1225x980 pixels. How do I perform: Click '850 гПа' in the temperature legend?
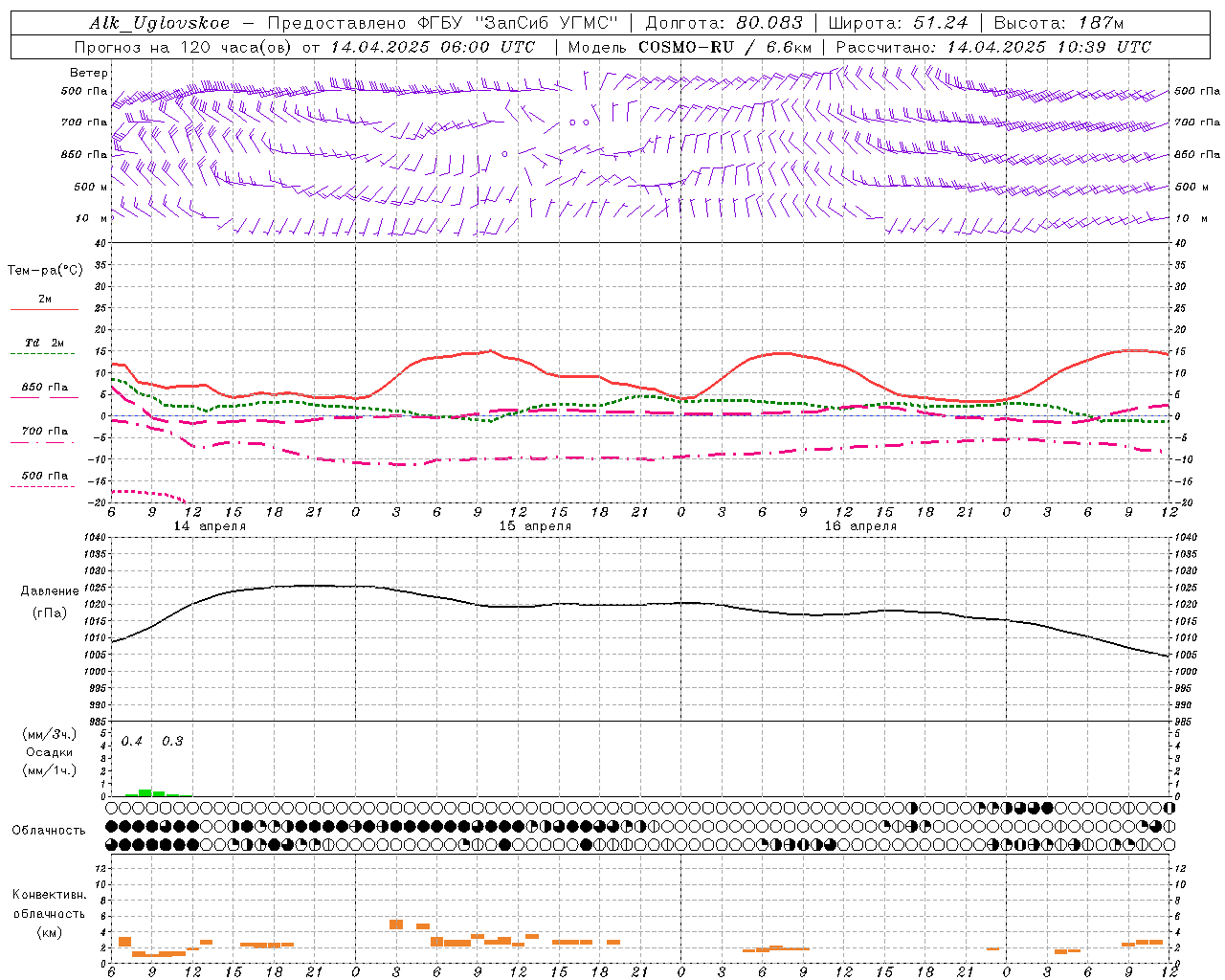45,388
